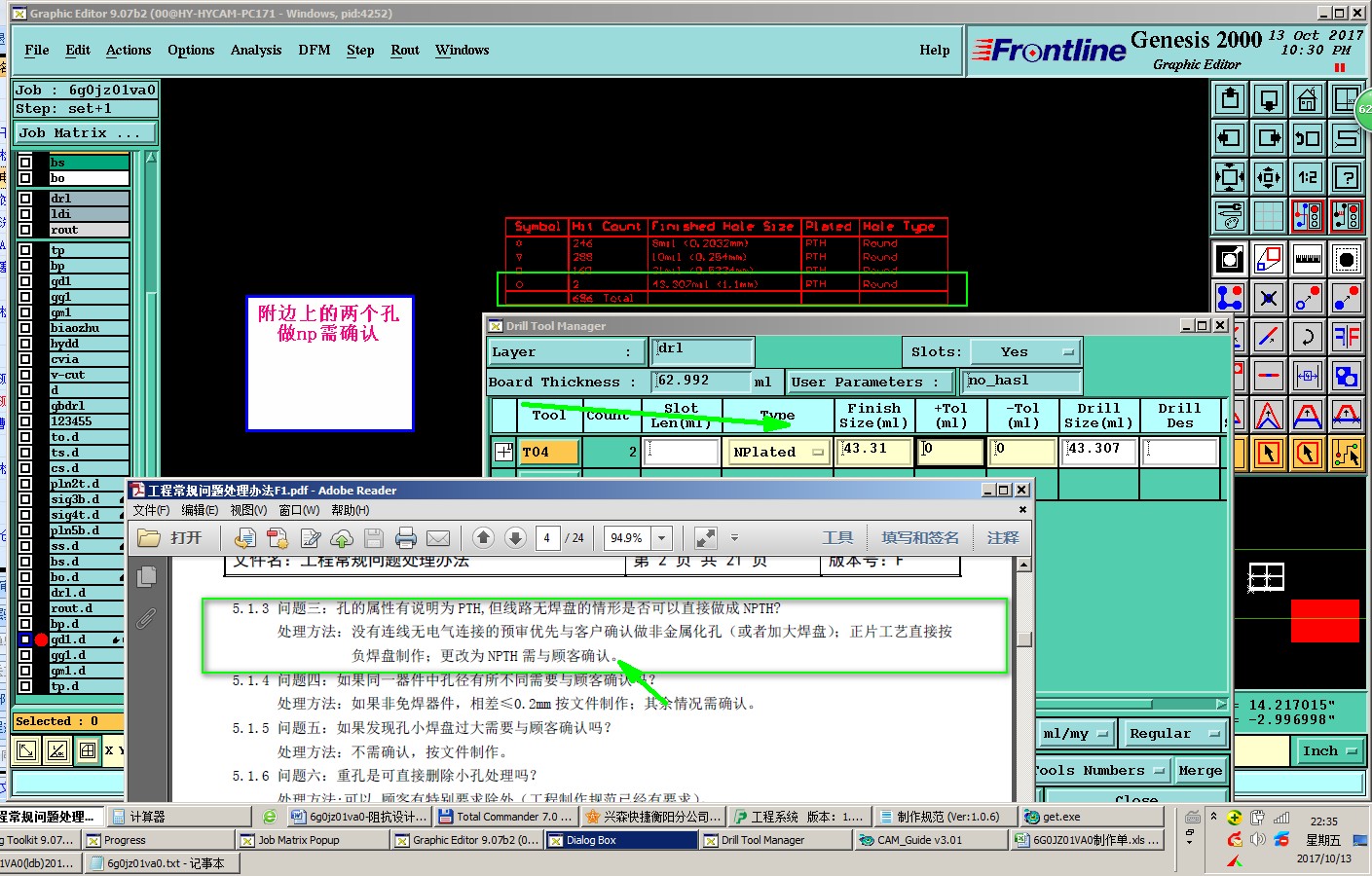Open the attachments paperclip panel
The height and width of the screenshot is (876, 1372).
point(147,617)
